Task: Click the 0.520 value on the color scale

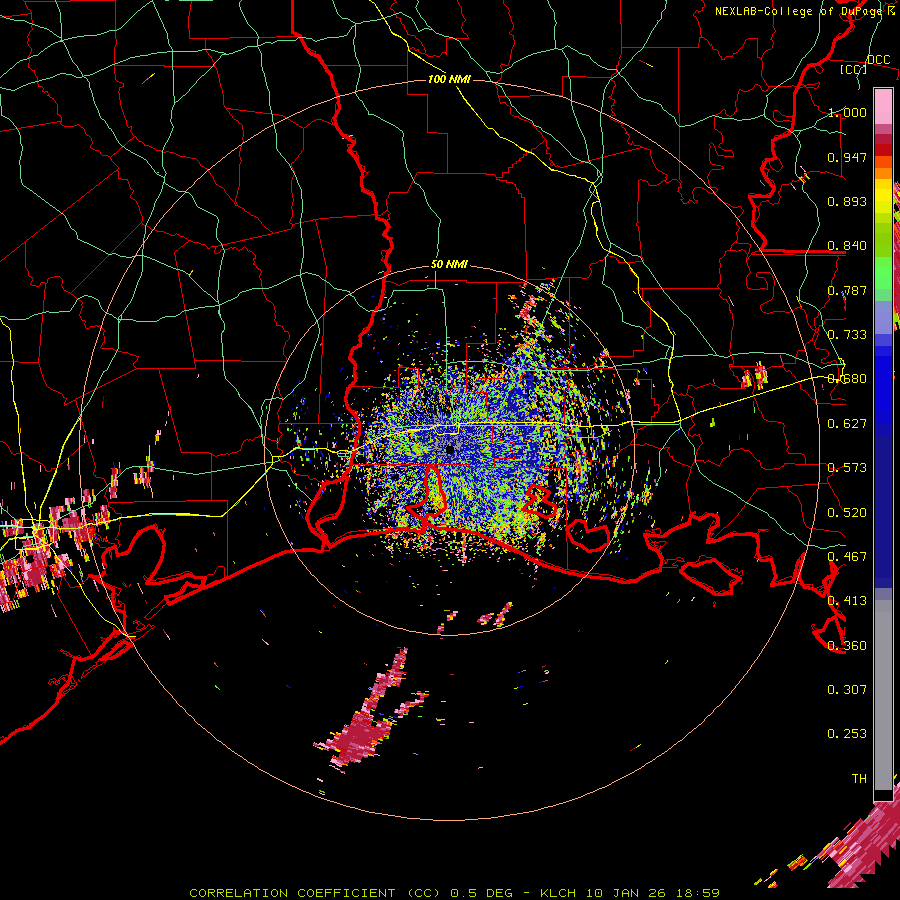Action: coord(847,512)
